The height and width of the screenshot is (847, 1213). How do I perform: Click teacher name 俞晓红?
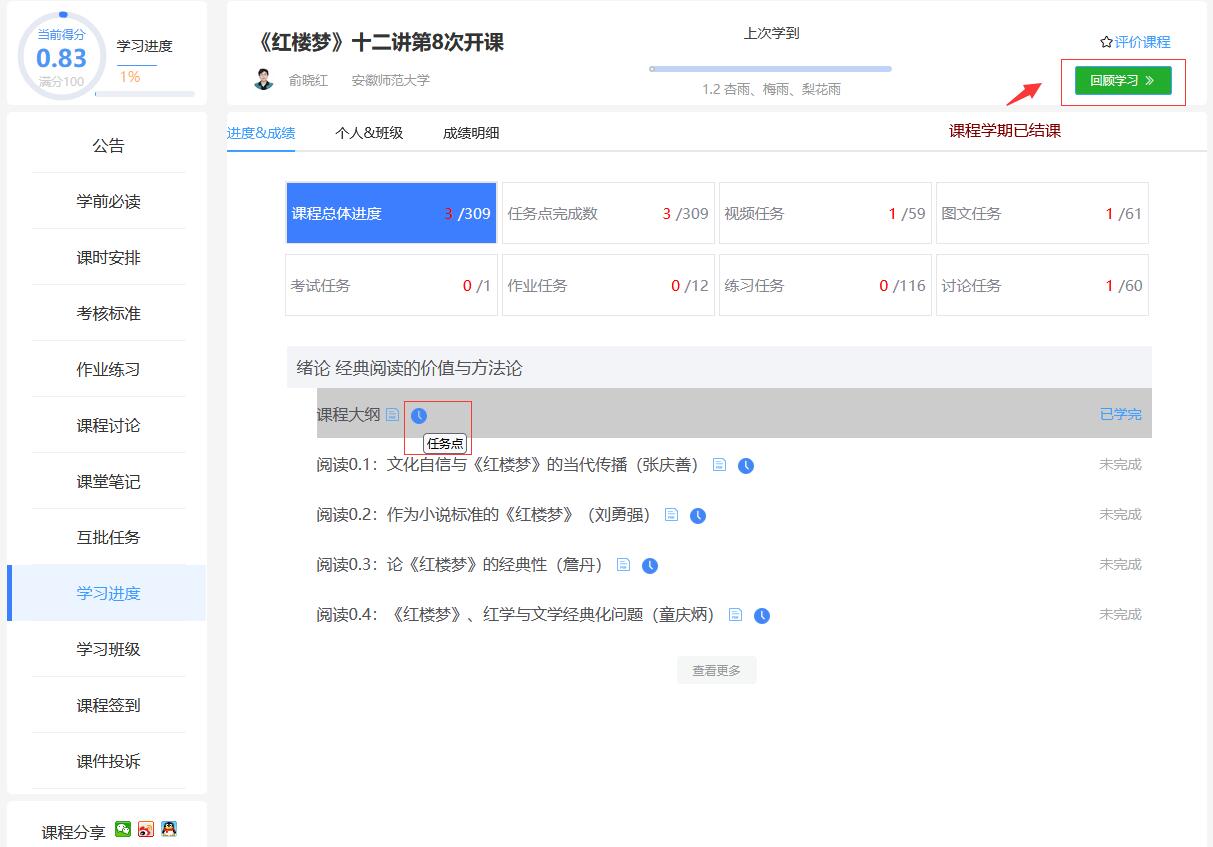308,80
